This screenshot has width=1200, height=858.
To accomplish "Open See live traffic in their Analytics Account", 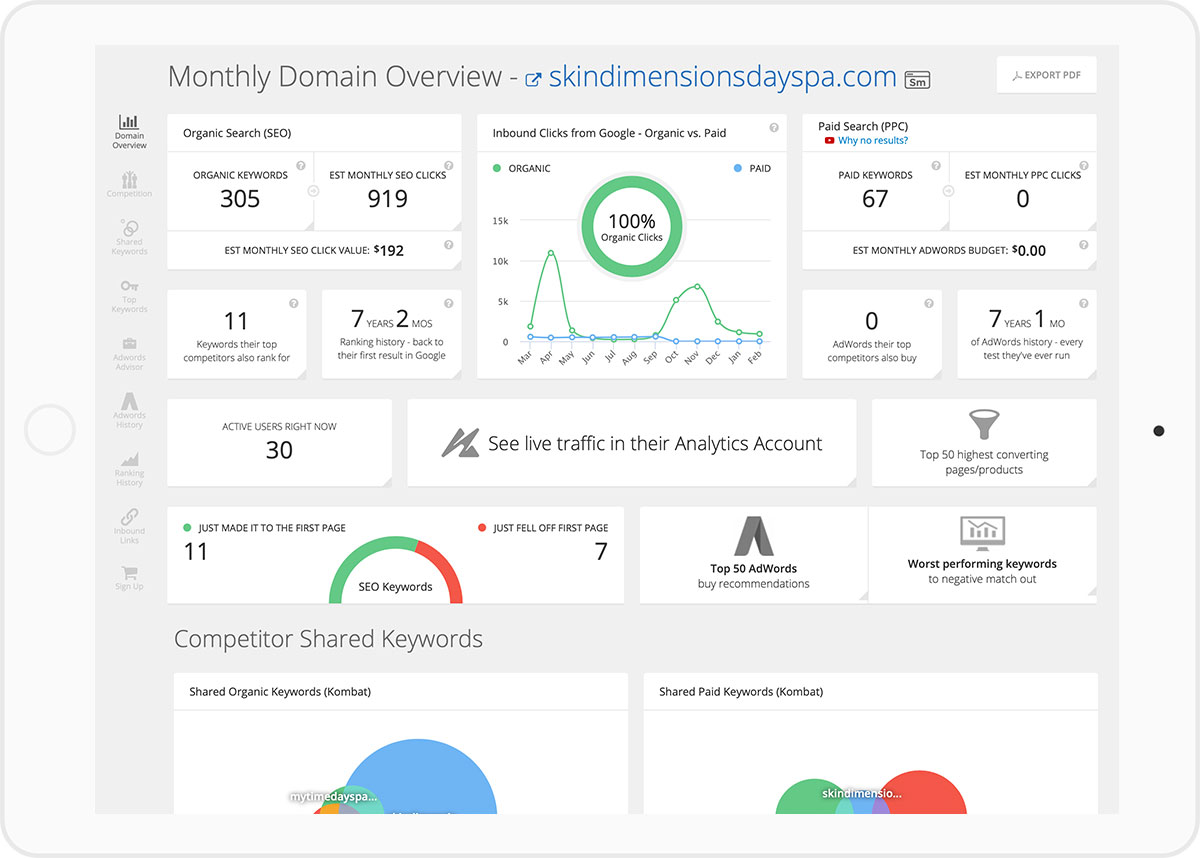I will (632, 443).
